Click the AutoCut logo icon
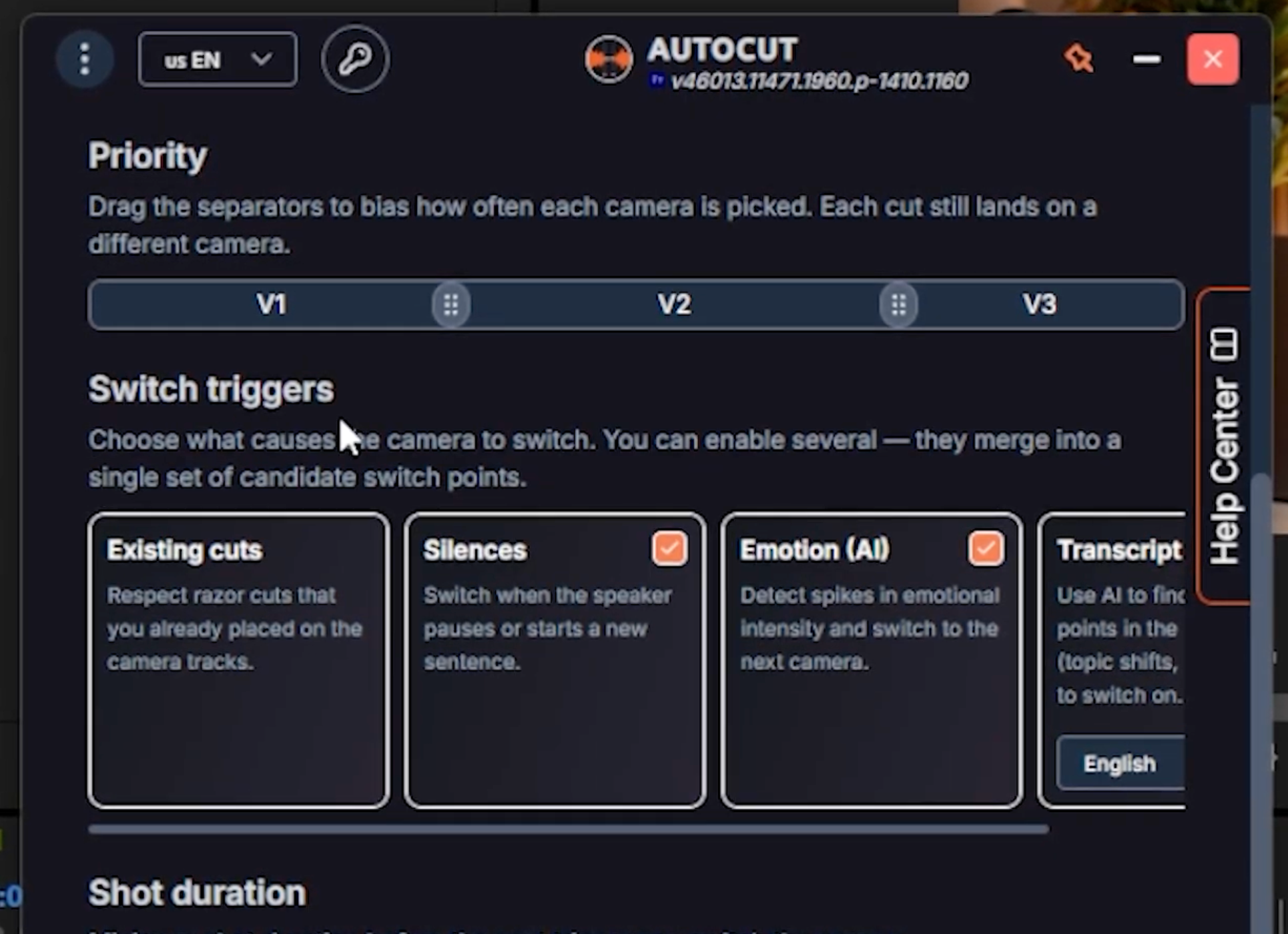 [609, 59]
